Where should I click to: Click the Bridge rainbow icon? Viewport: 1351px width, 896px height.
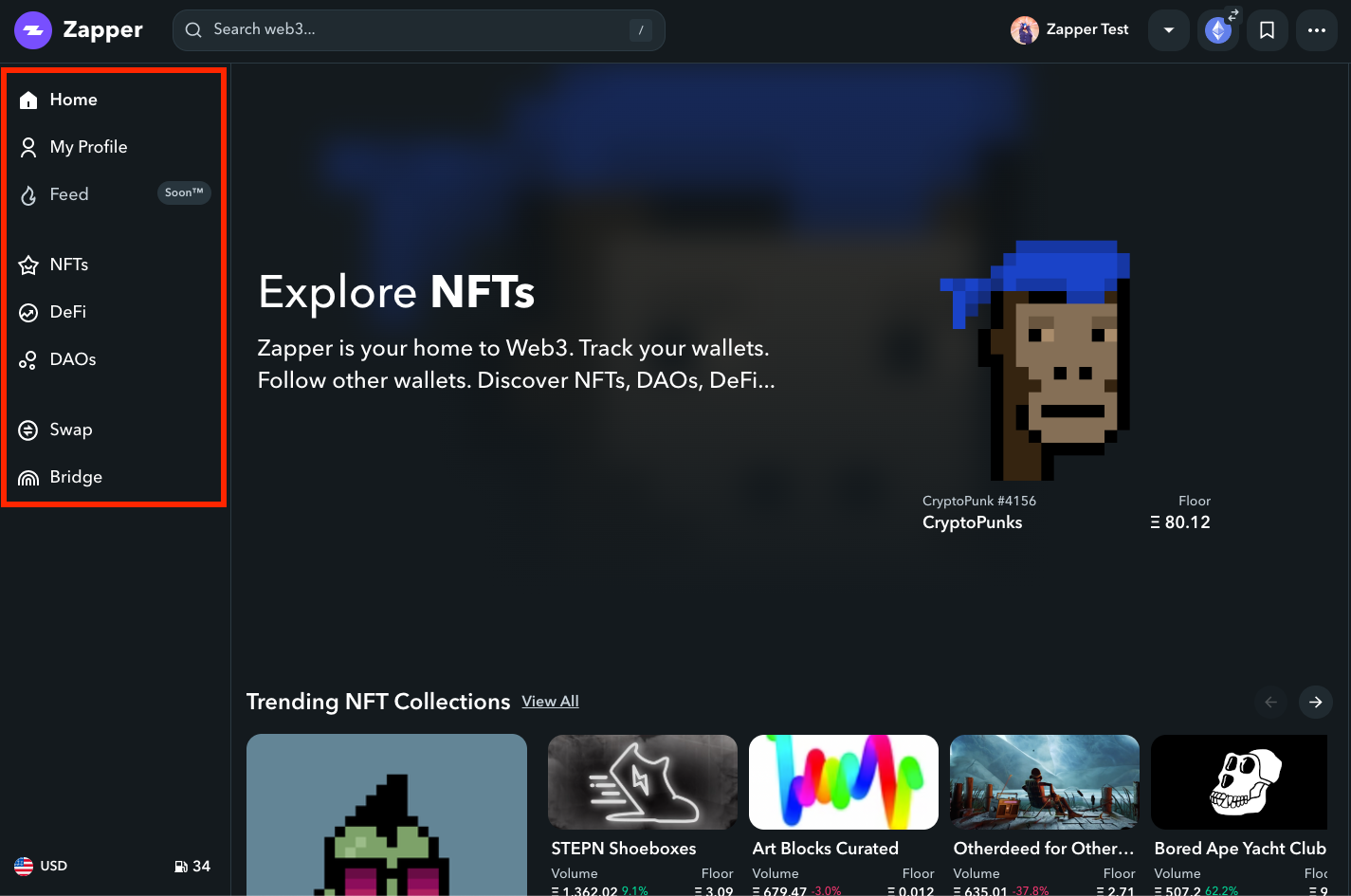pos(28,479)
